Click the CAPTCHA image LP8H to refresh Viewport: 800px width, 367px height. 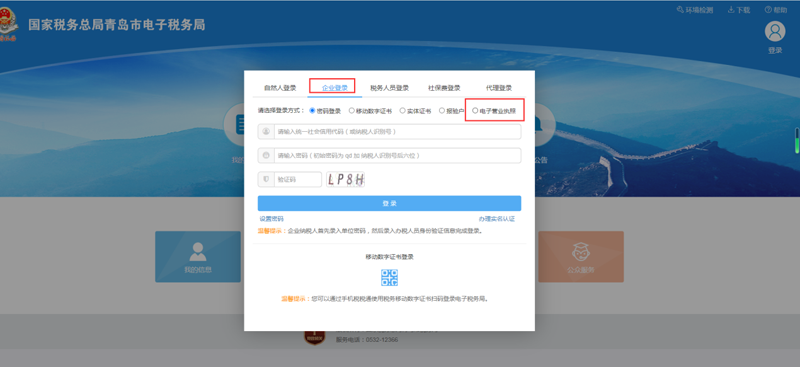point(346,179)
